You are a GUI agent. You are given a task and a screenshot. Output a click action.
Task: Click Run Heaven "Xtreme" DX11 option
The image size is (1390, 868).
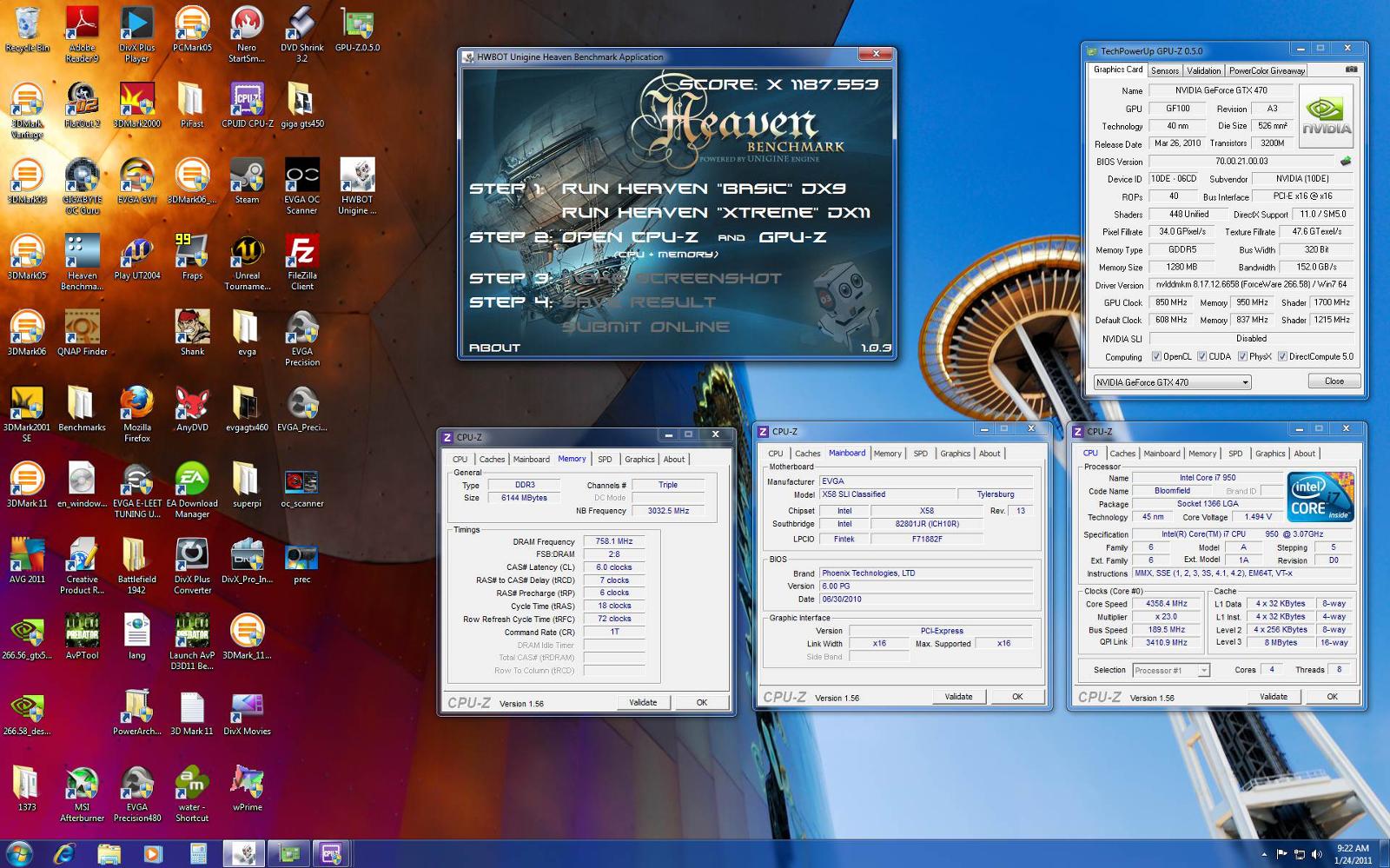coord(716,213)
